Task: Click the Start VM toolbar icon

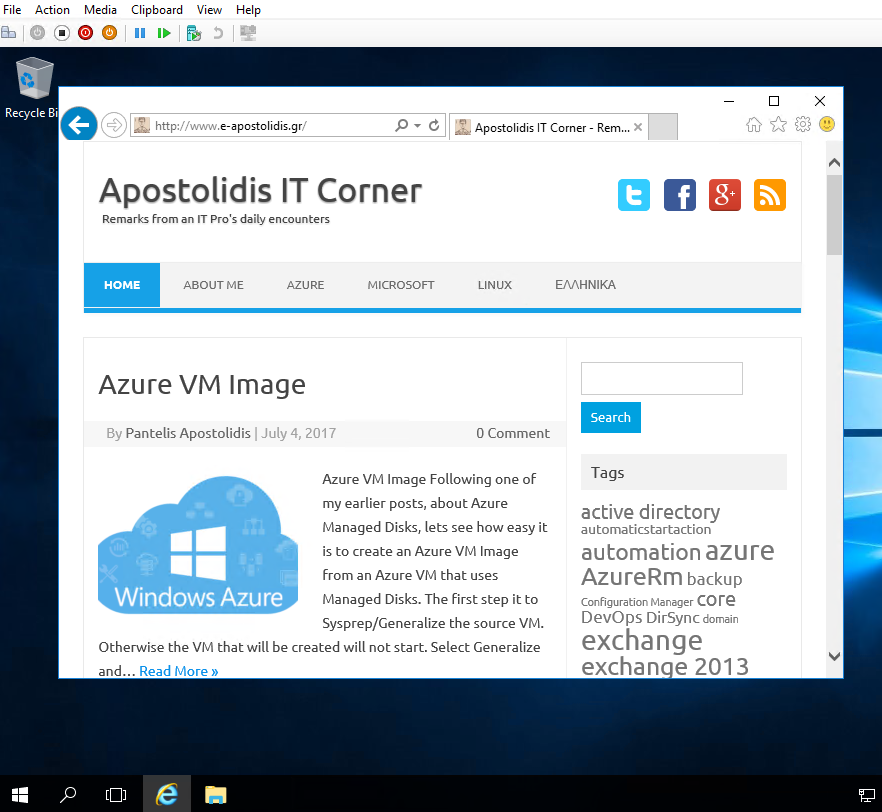Action: pyautogui.click(x=37, y=33)
